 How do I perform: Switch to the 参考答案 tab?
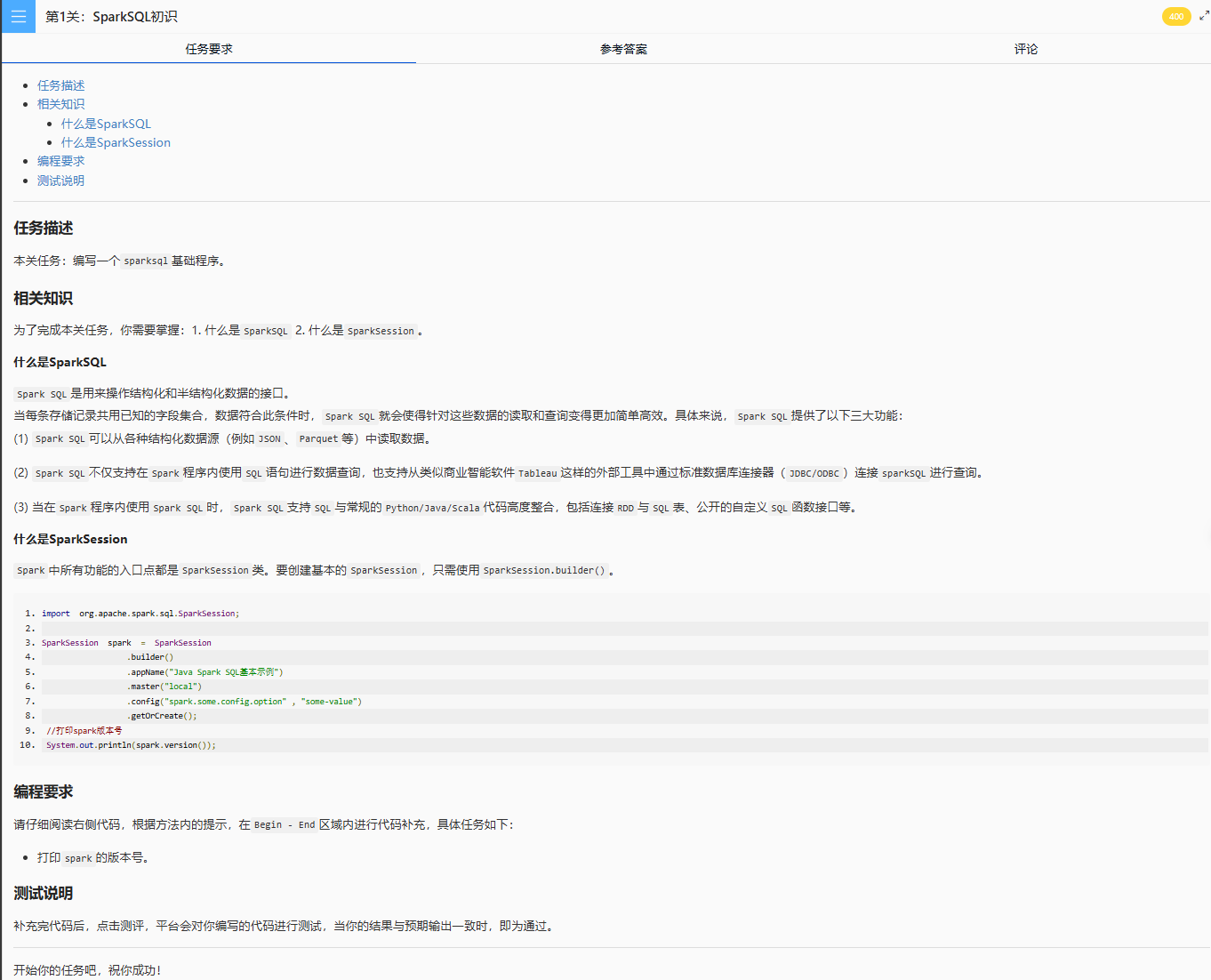623,49
